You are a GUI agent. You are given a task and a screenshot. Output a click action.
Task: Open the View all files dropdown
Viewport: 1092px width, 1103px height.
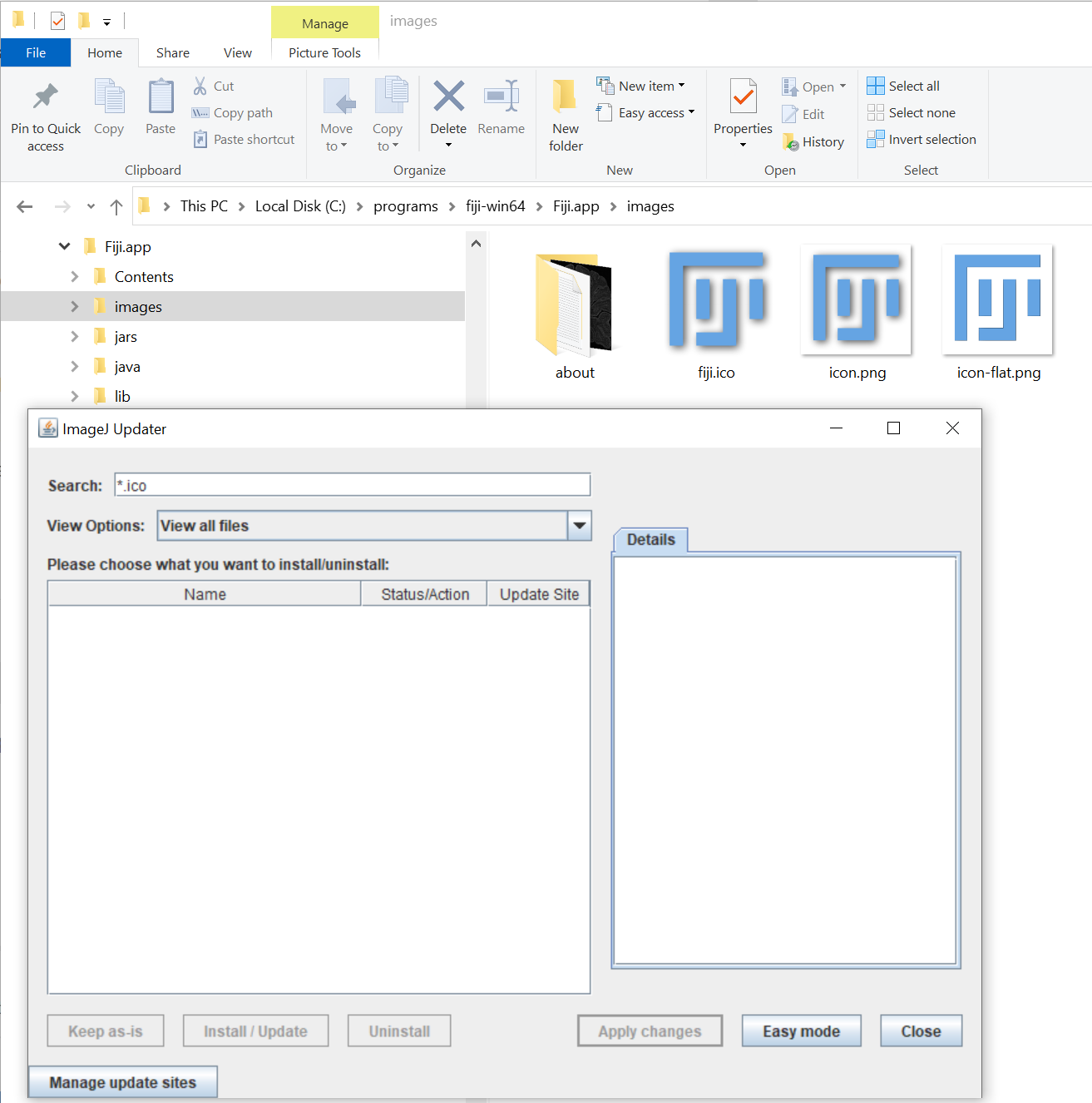pyautogui.click(x=579, y=526)
